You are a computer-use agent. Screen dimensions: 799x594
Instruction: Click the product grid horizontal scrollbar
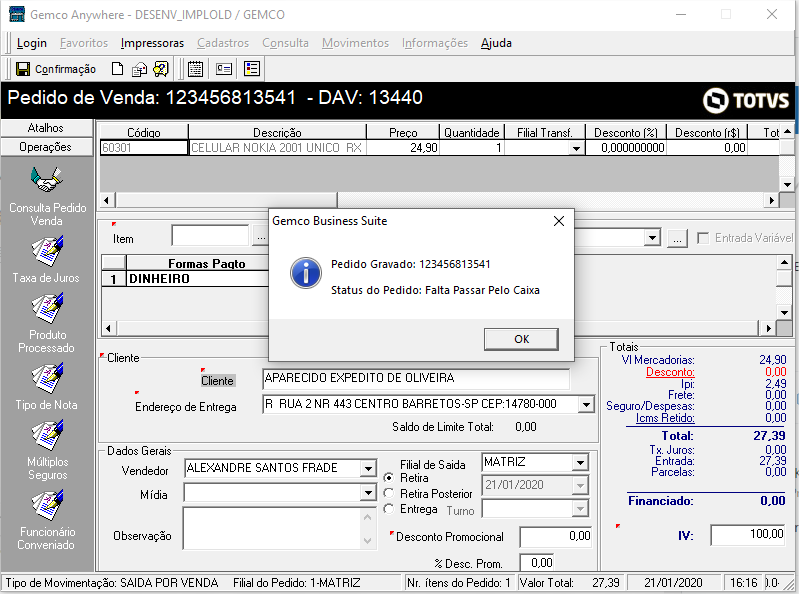(438, 200)
